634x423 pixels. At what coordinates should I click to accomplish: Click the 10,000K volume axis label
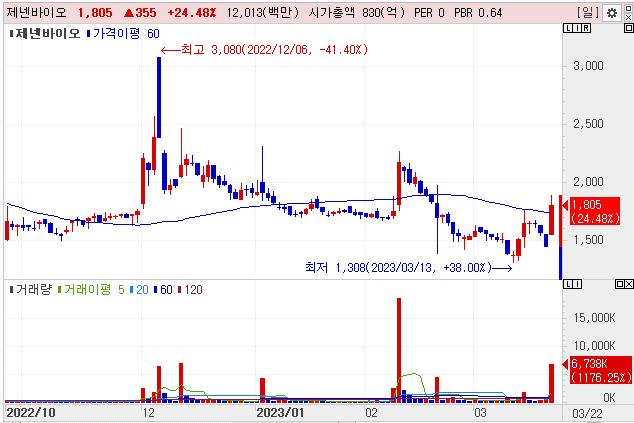pyautogui.click(x=594, y=346)
